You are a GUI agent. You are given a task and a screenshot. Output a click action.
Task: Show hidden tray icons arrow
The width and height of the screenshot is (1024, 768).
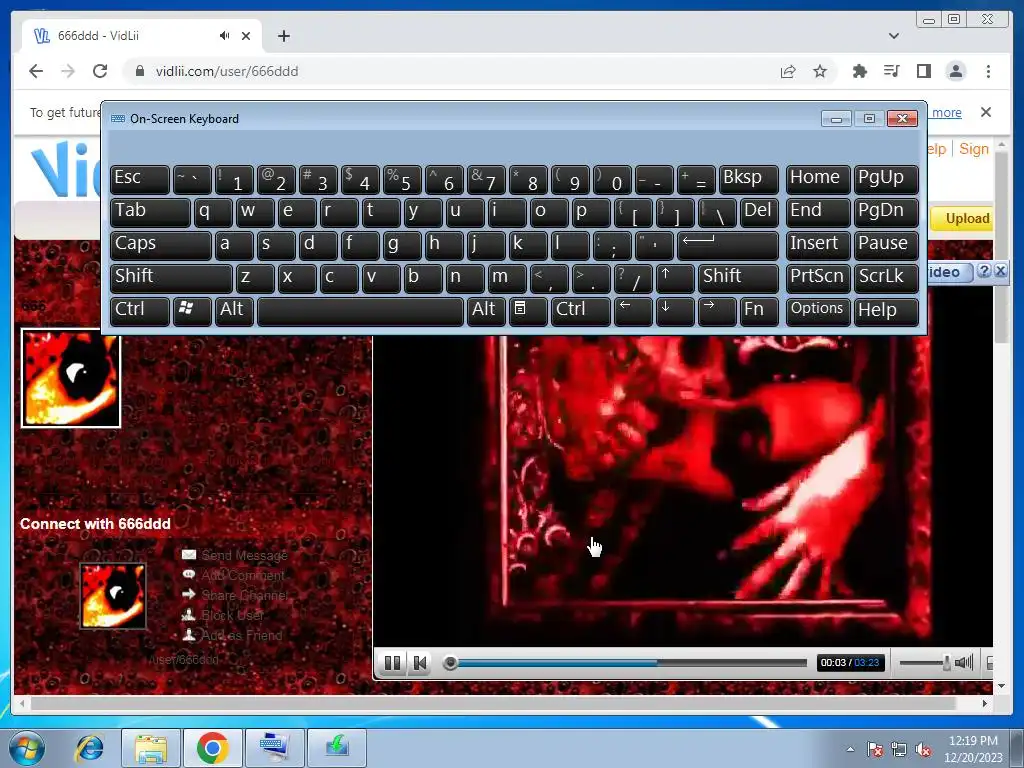[x=850, y=749]
